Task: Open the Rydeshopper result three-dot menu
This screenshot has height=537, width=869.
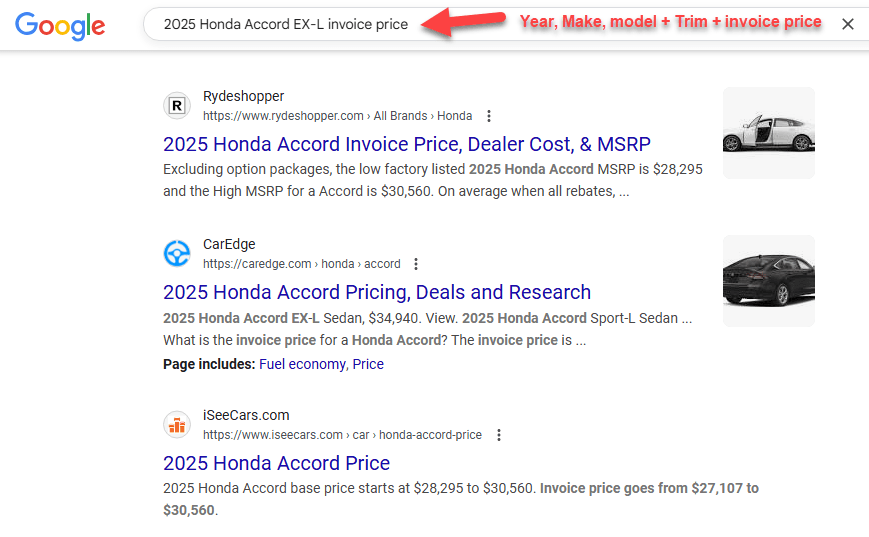Action: (488, 116)
